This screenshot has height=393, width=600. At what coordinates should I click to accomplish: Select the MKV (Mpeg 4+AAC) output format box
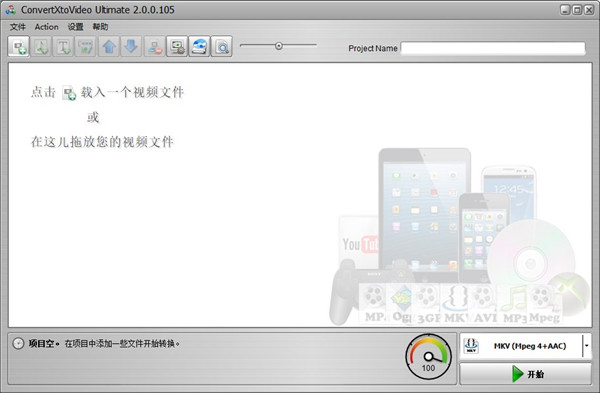coord(525,346)
